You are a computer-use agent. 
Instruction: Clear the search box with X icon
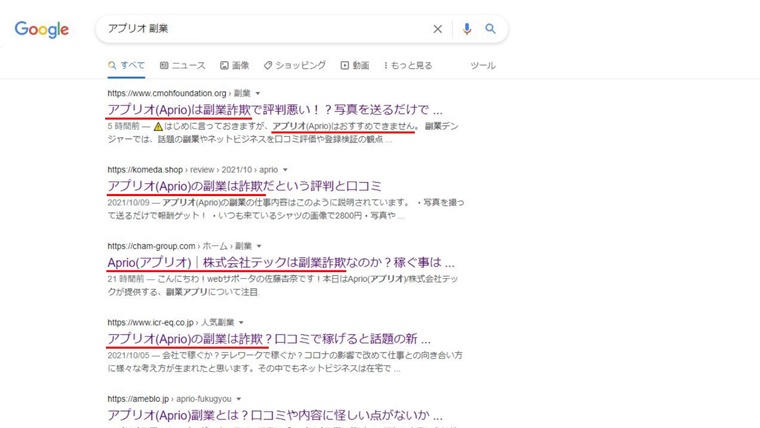pyautogui.click(x=438, y=29)
